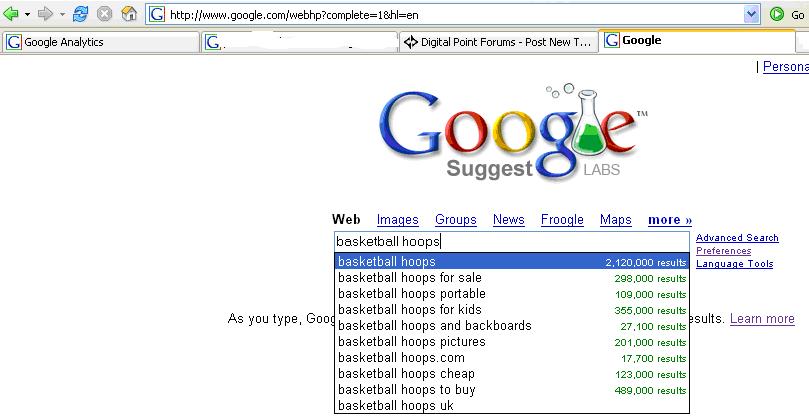Click the search box with 'basketball hoops'
809x420 pixels.
[x=512, y=241]
